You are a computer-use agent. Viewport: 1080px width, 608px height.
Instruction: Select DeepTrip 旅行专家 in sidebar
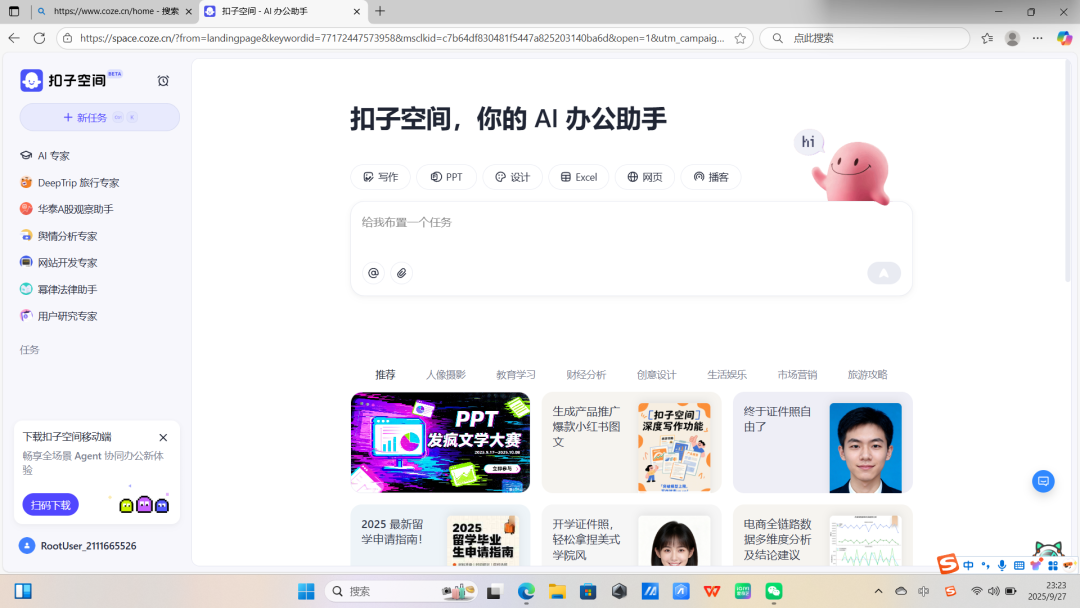70,182
